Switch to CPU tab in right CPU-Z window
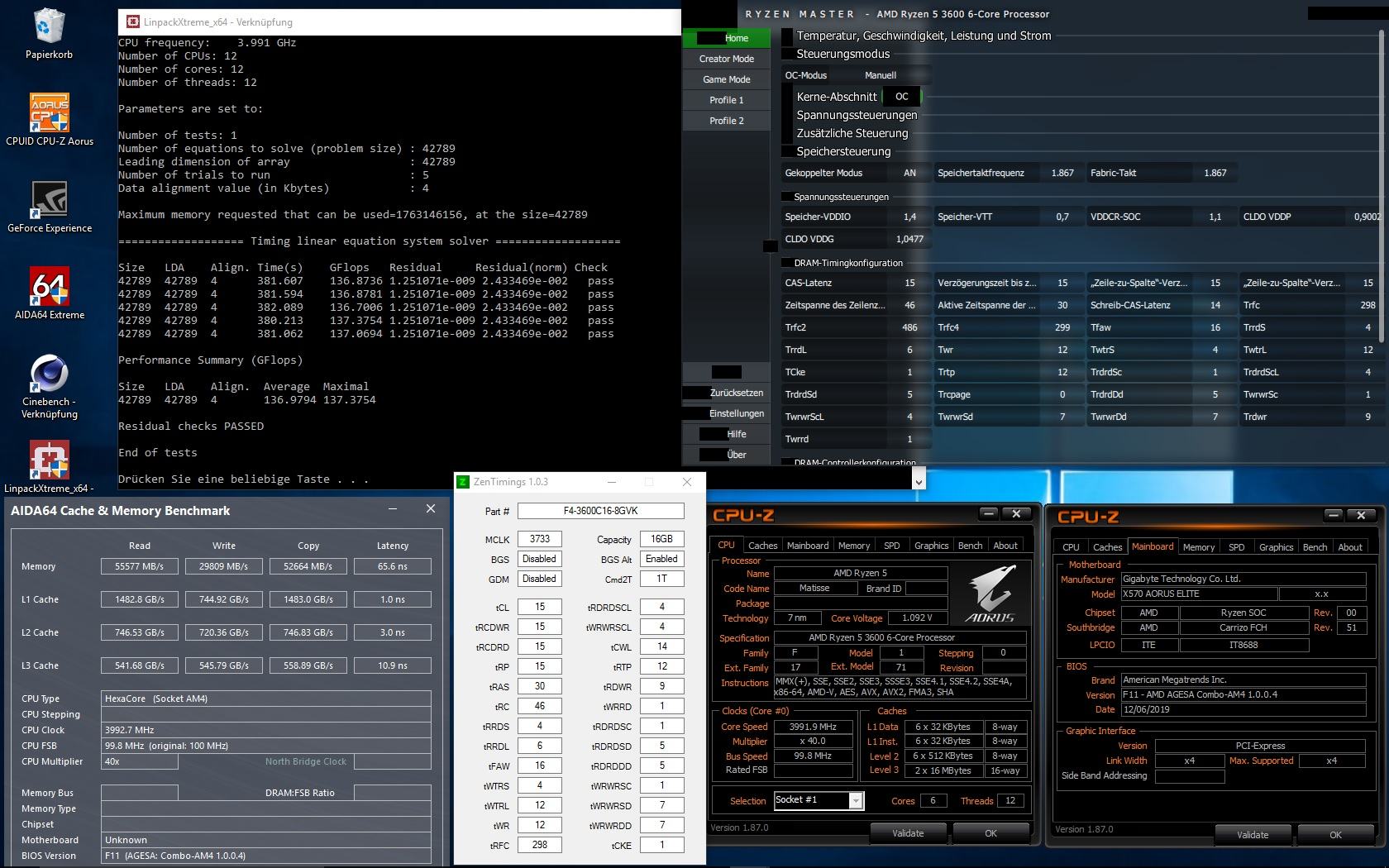Viewport: 1389px width, 868px height. [x=1071, y=547]
